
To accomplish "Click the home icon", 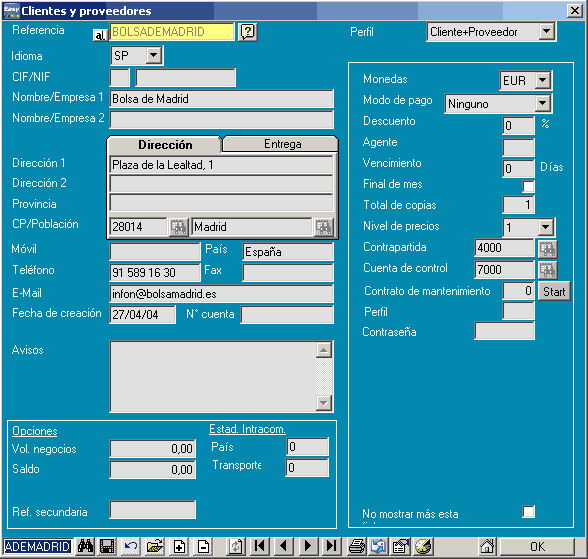I will (x=488, y=546).
